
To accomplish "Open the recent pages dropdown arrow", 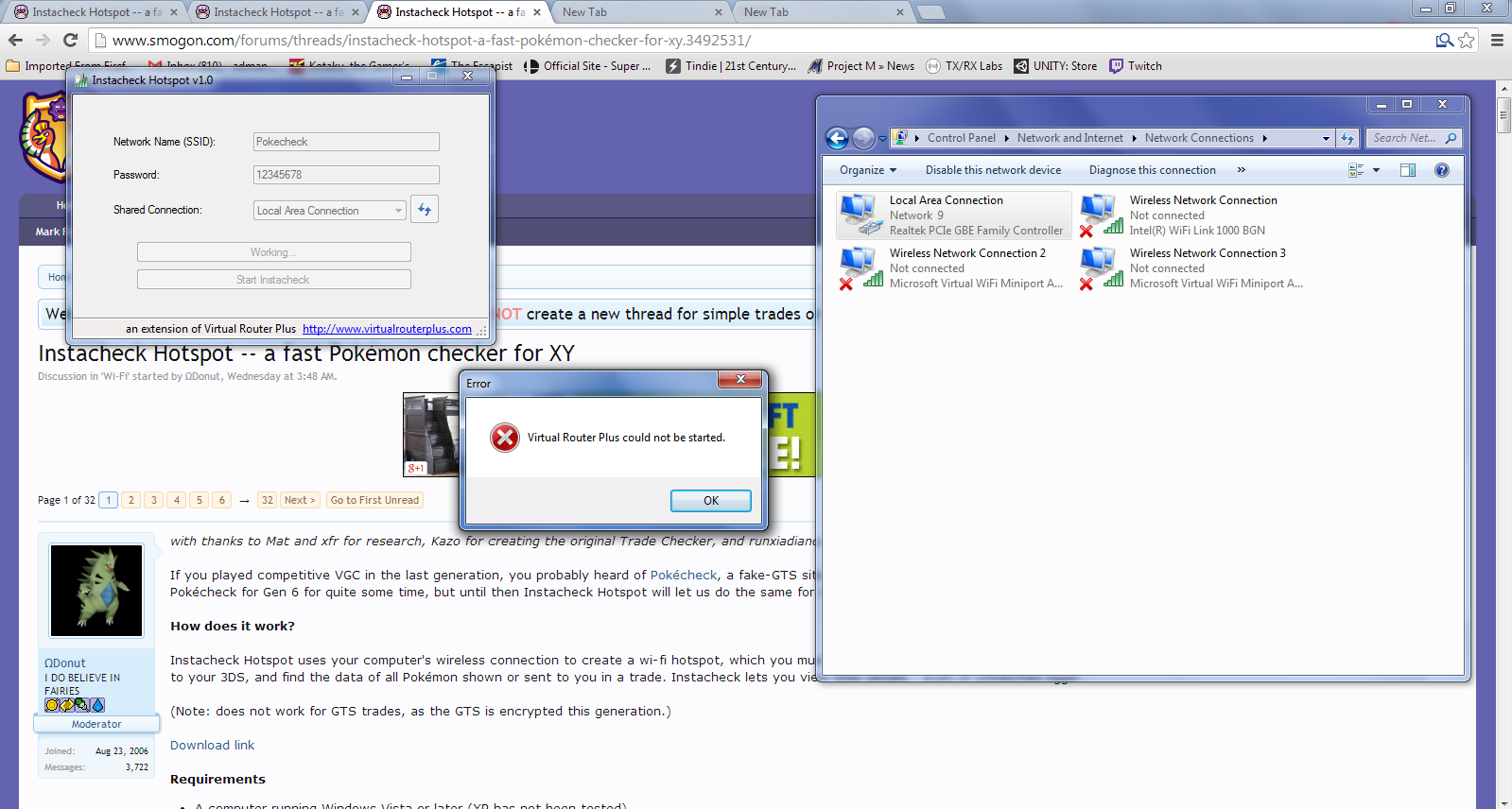I will [882, 138].
